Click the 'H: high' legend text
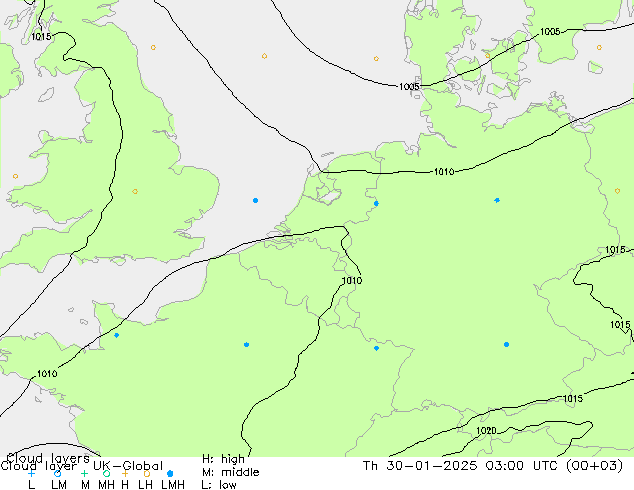 (x=223, y=459)
